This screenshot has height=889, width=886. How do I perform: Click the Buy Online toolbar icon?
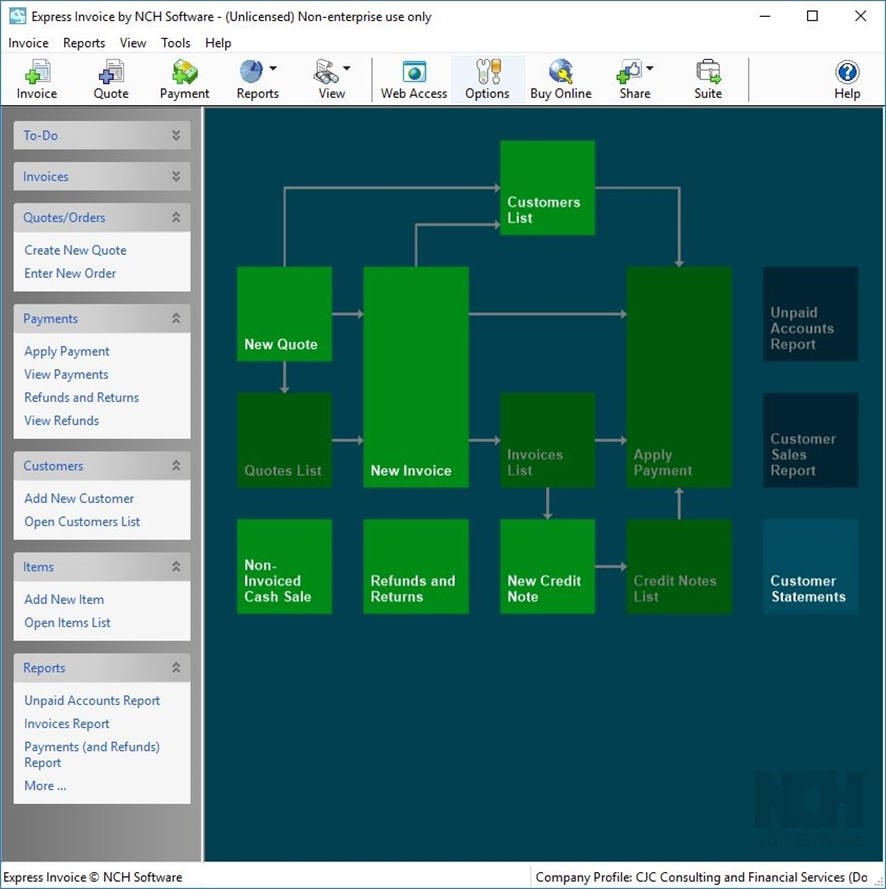click(x=560, y=79)
